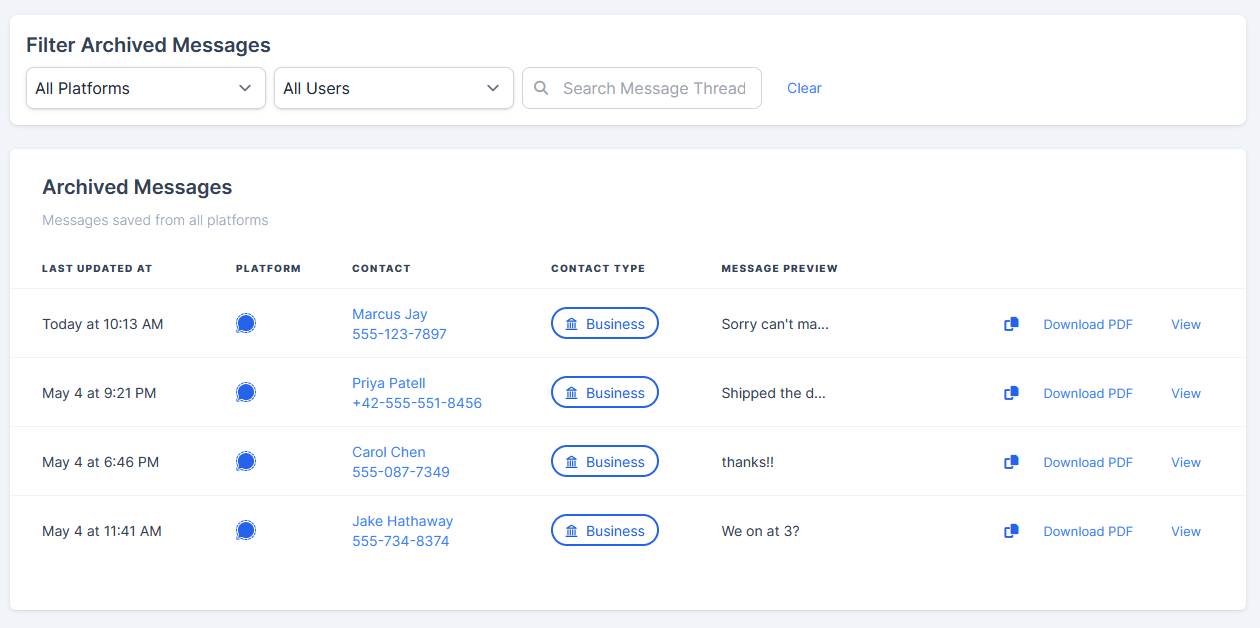
Task: Click the Signal icon beside Priya Patell's entry
Action: 246,392
